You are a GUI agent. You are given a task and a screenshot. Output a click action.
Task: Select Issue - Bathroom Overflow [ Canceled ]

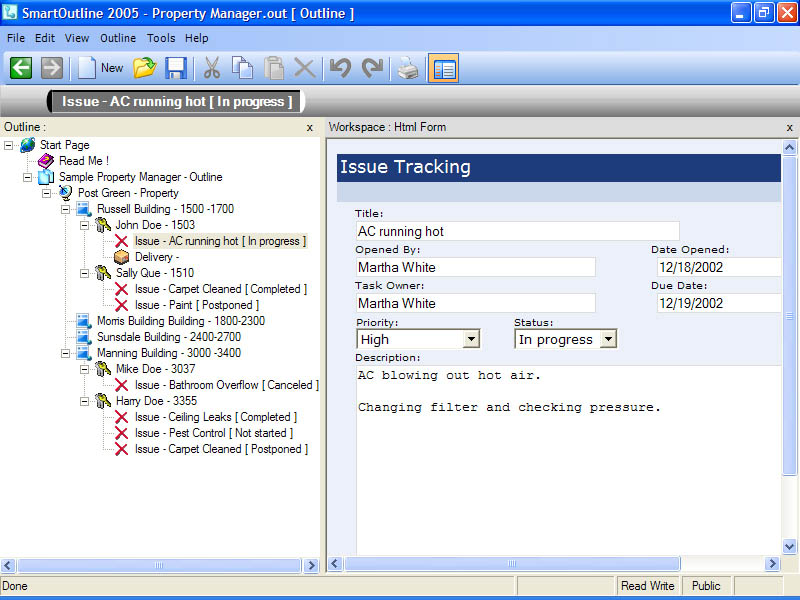(227, 385)
